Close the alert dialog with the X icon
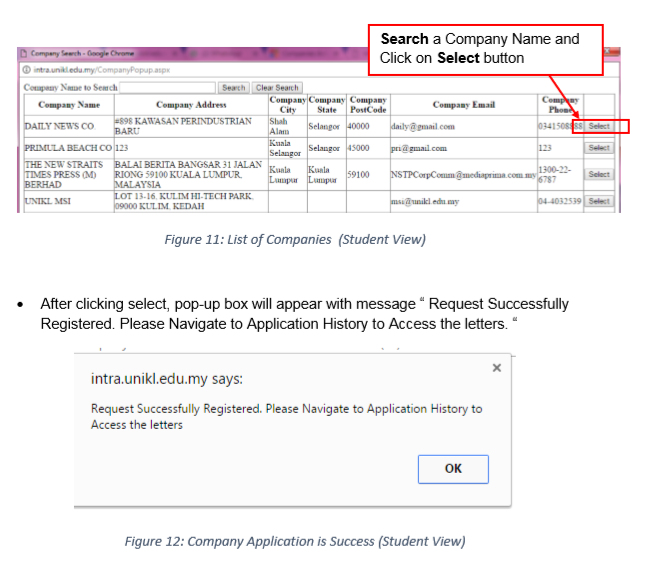The image size is (653, 569). click(496, 368)
